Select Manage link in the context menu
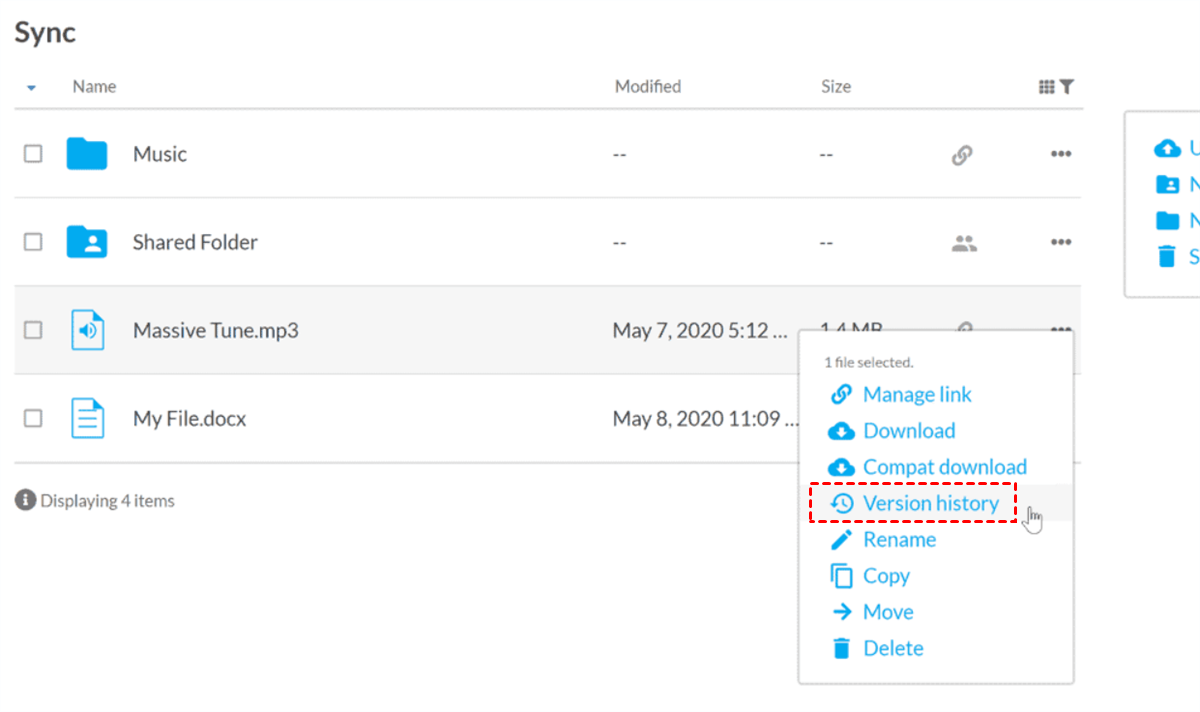This screenshot has width=1200, height=712. (x=916, y=395)
